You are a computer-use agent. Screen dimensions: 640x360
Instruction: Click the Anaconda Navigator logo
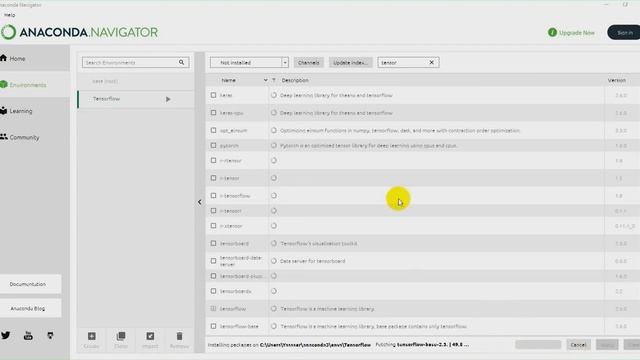point(79,32)
